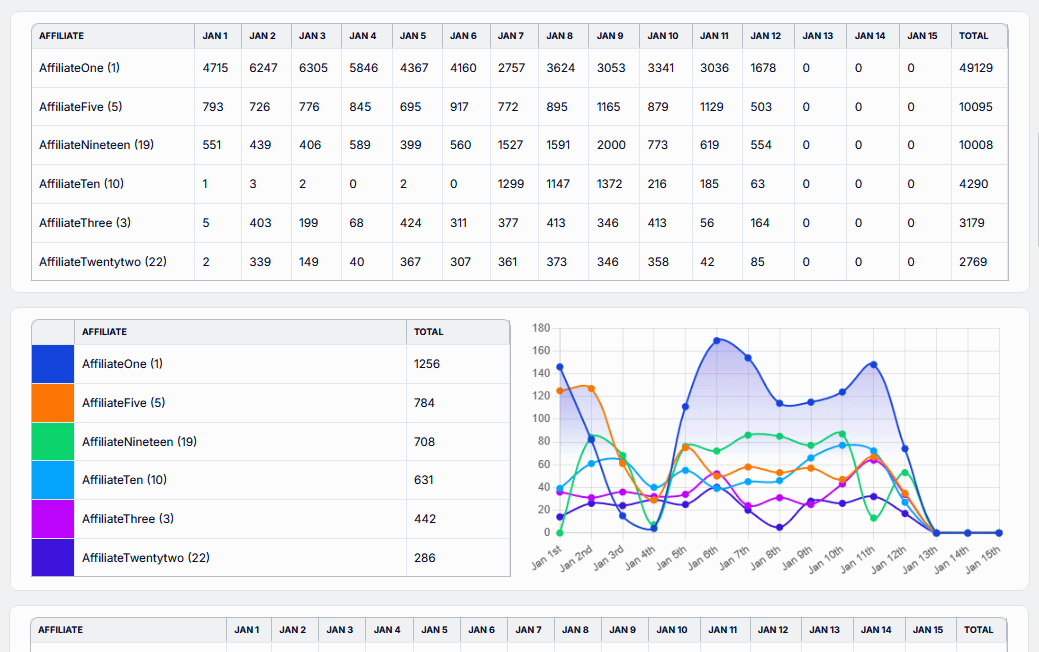Click the blue AffiliateOne color swatch
Screen dimensions: 1039x652
(x=53, y=364)
